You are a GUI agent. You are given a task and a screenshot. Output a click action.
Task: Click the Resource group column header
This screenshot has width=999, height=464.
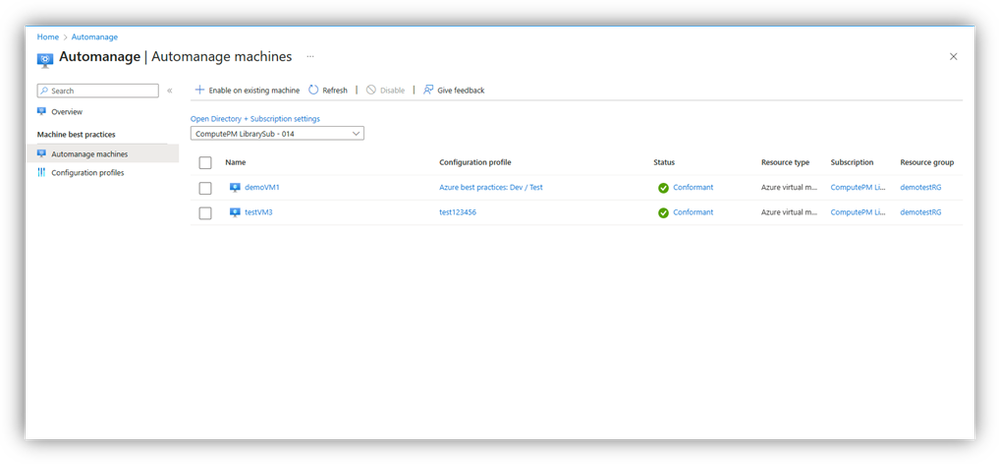(927, 163)
